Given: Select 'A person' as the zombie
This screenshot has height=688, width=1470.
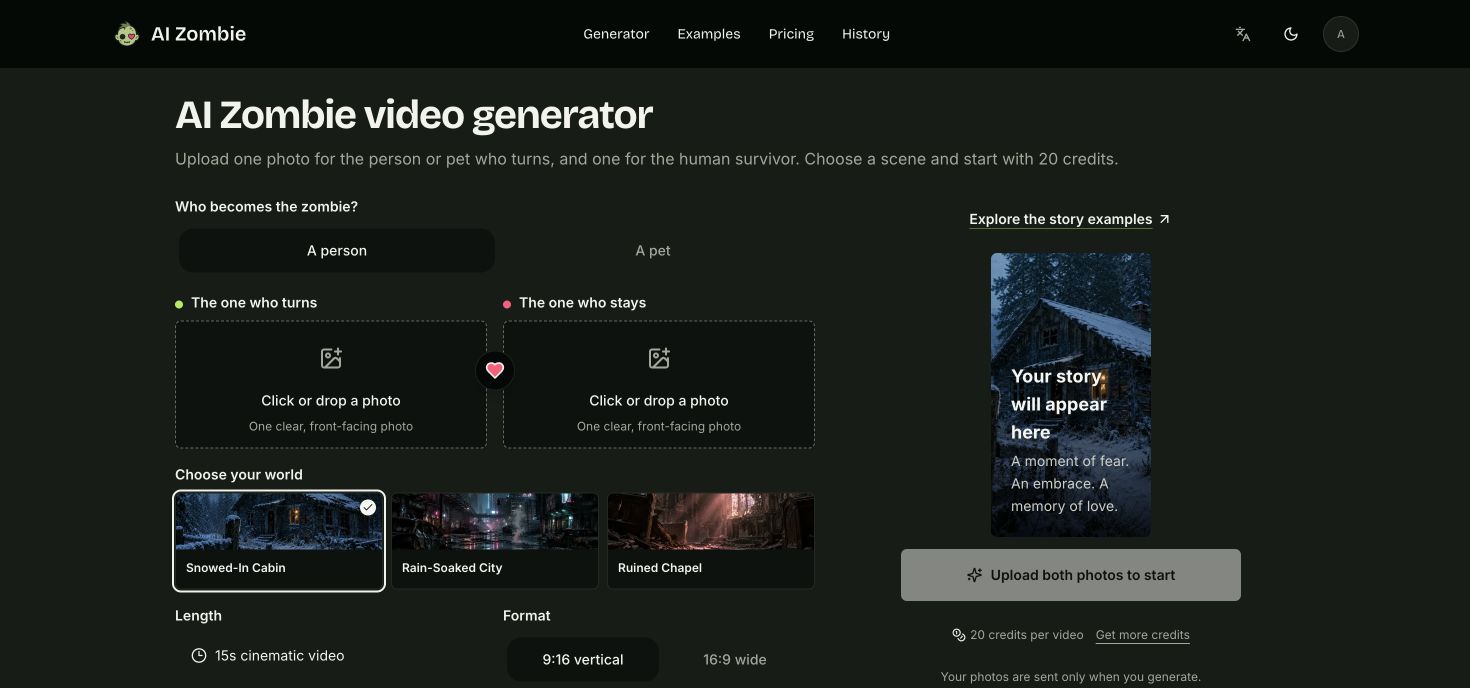Looking at the screenshot, I should tap(337, 251).
